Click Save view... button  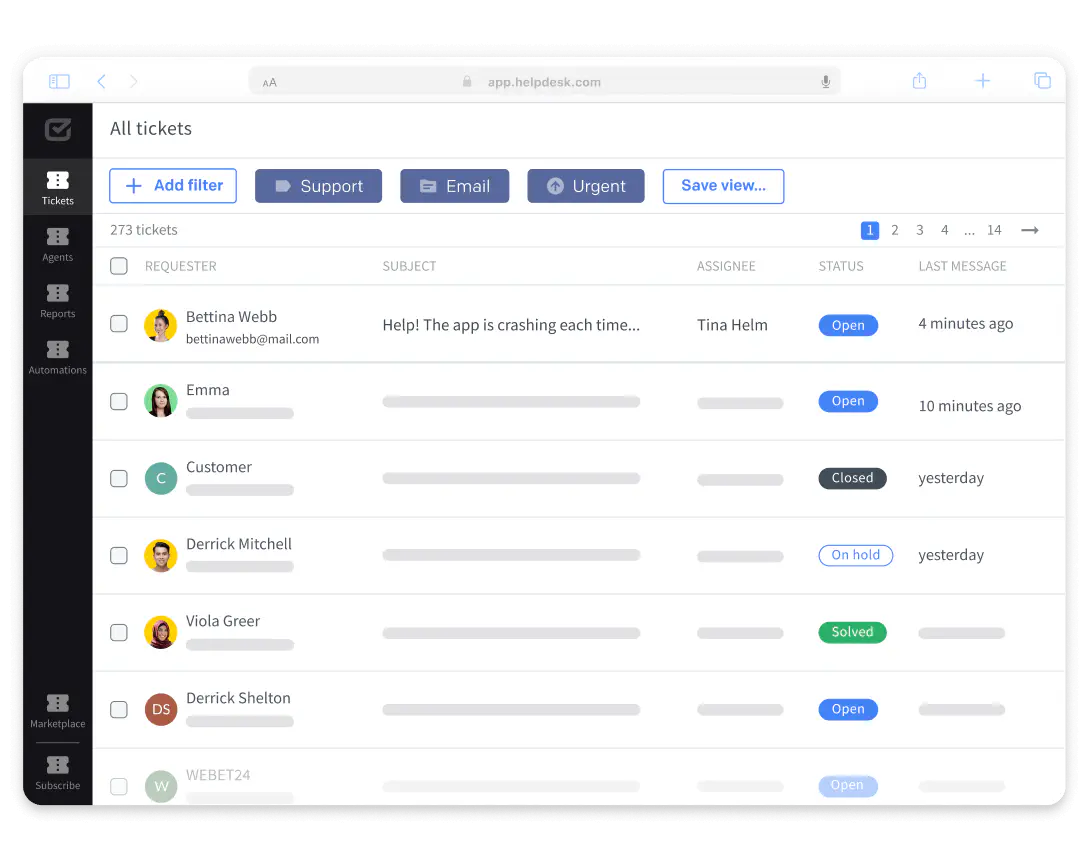coord(723,186)
